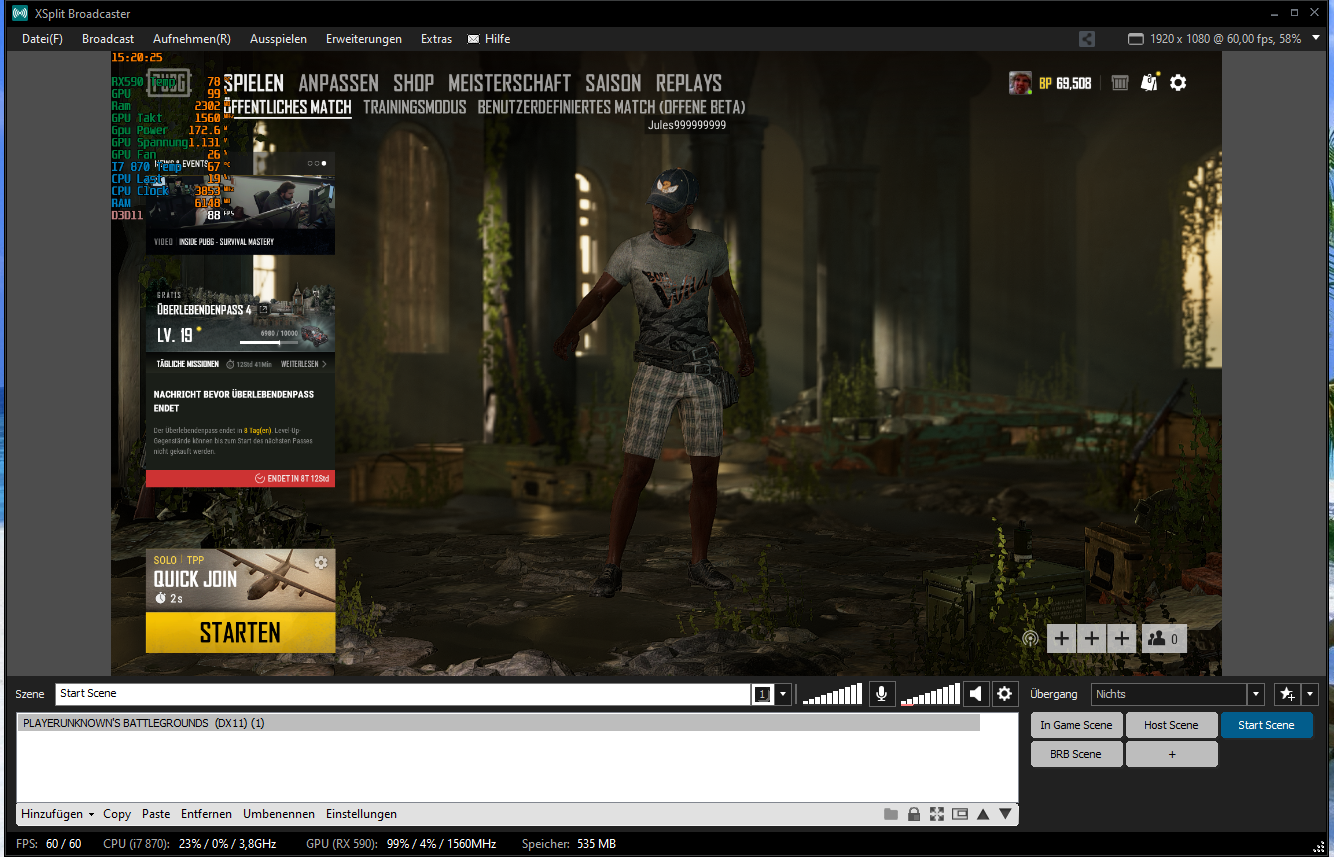Click the XSplit logo in title bar
1334x857 pixels.
point(19,14)
